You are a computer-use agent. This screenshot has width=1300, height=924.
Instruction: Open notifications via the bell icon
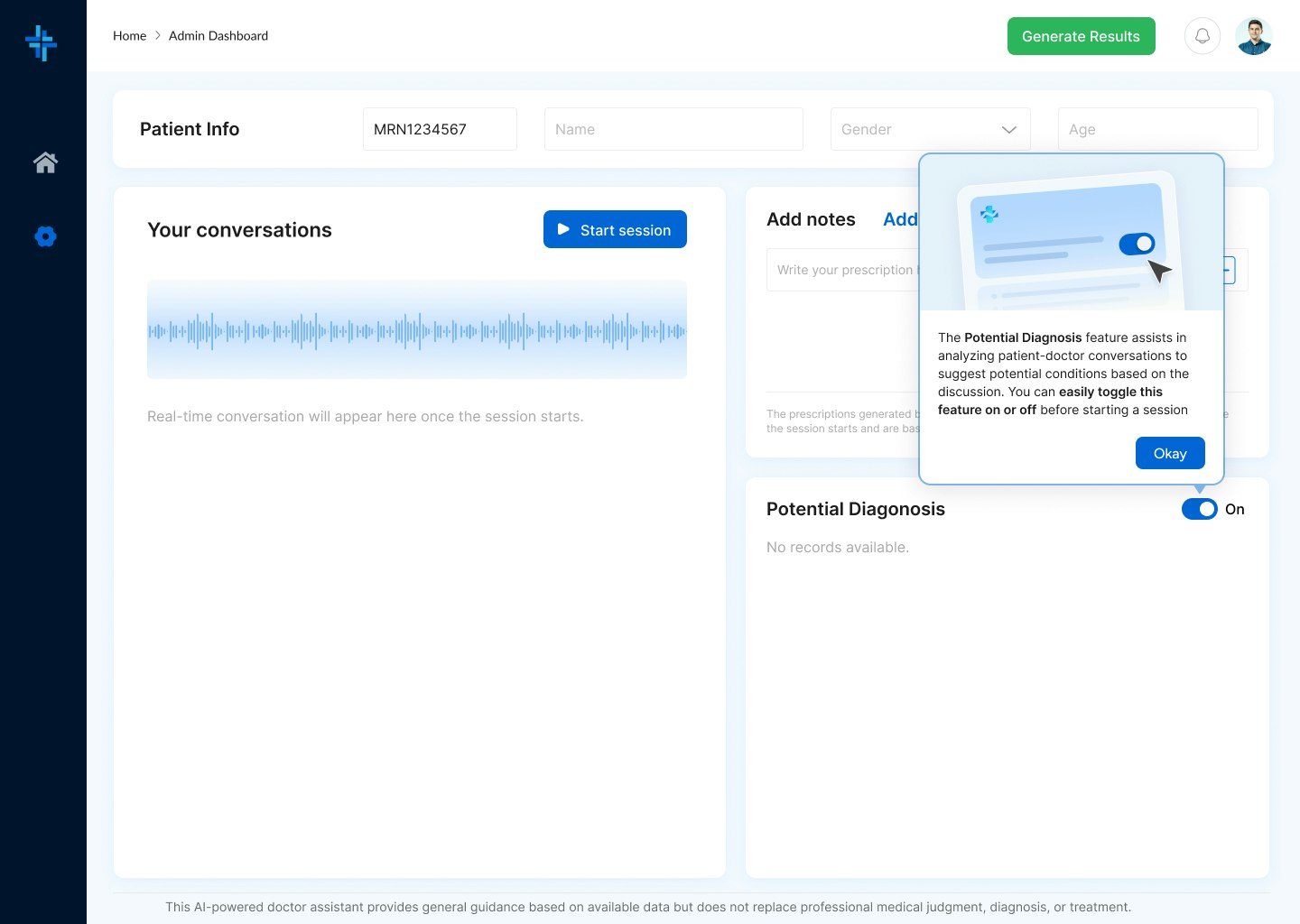click(x=1202, y=35)
